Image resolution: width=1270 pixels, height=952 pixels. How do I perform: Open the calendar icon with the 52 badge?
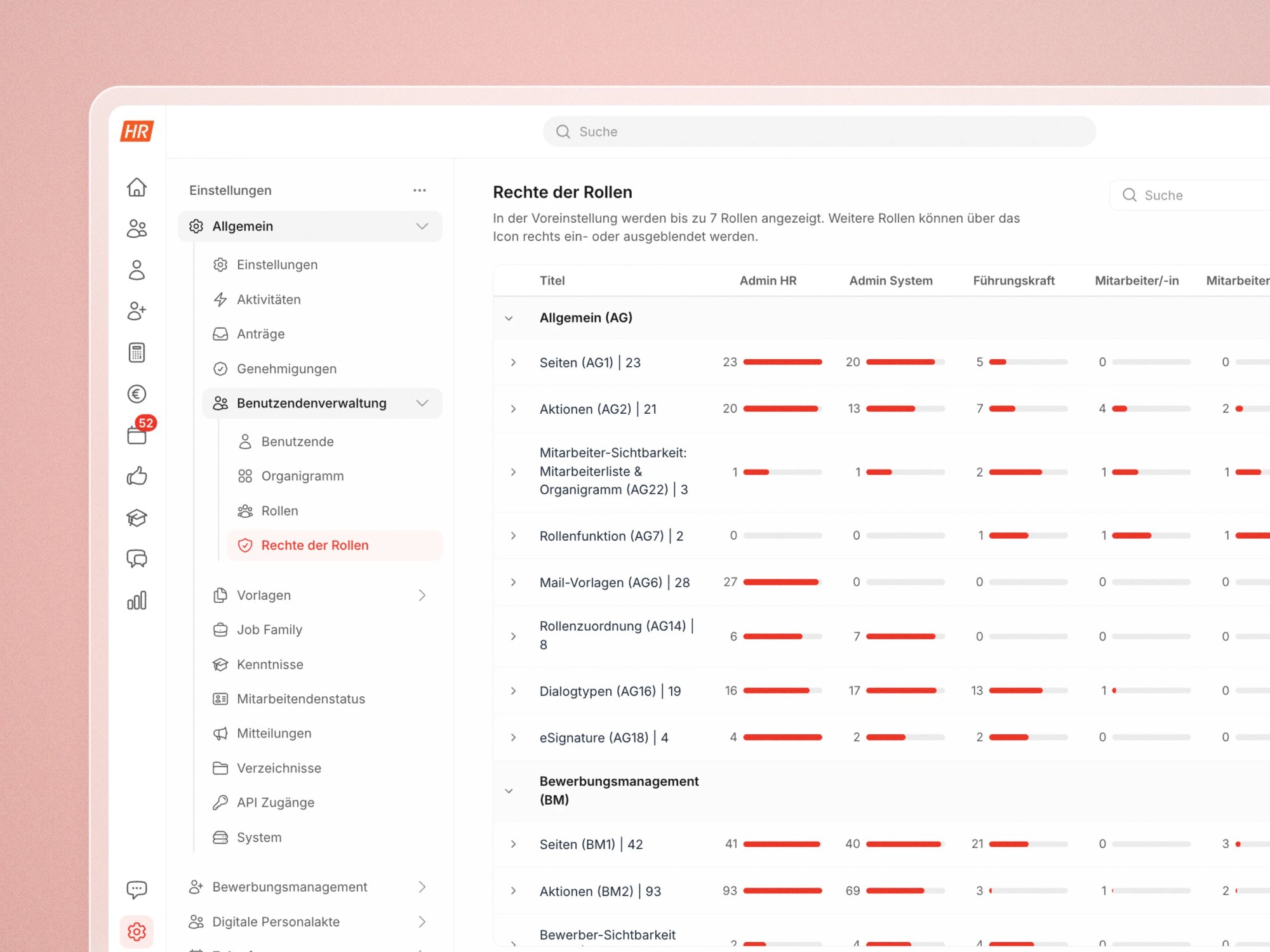pos(138,433)
